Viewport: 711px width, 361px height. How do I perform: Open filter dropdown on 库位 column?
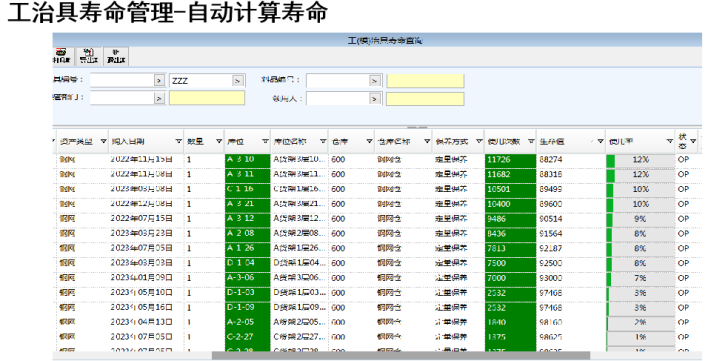click(x=266, y=141)
